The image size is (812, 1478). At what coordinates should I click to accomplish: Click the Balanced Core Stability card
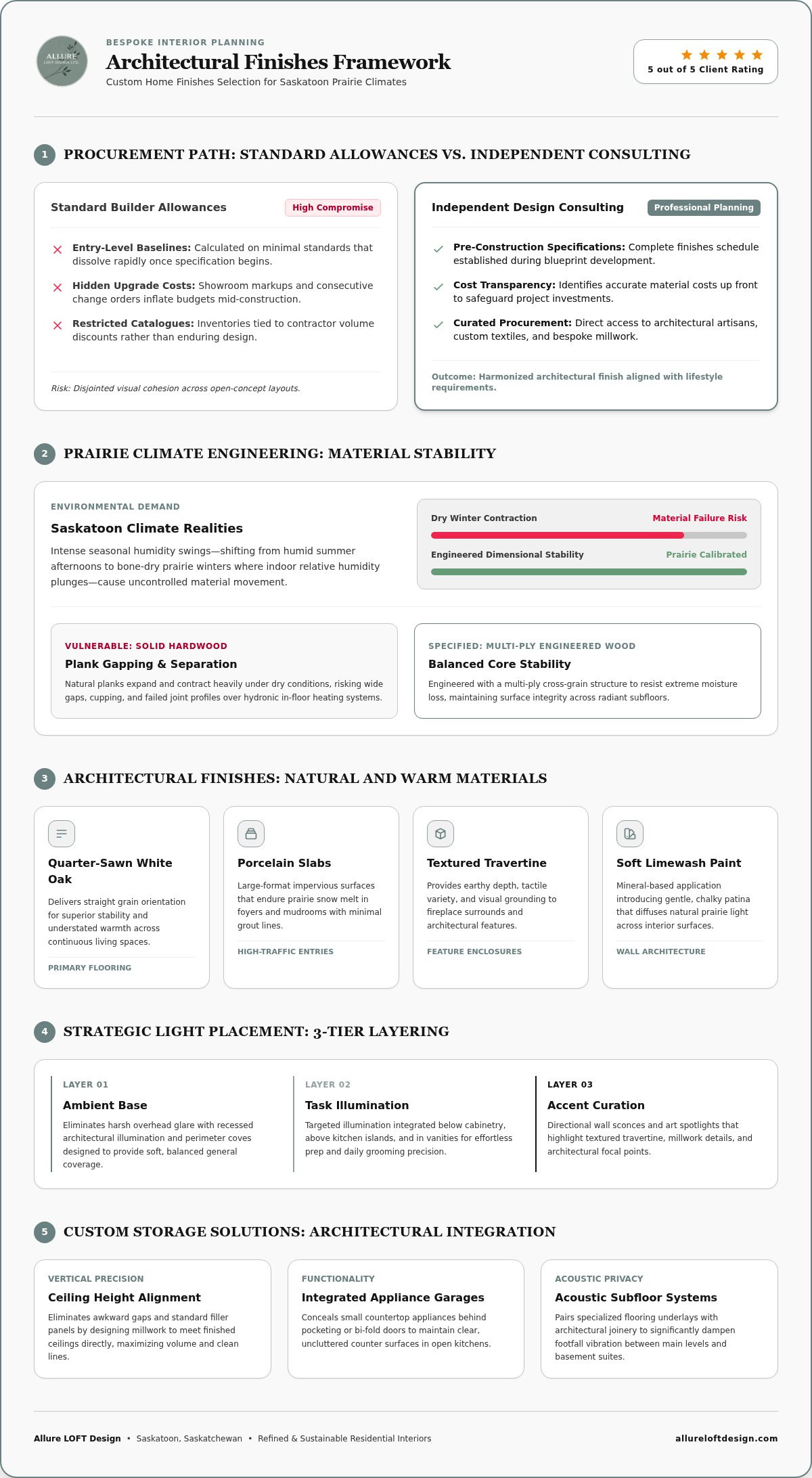tap(587, 671)
